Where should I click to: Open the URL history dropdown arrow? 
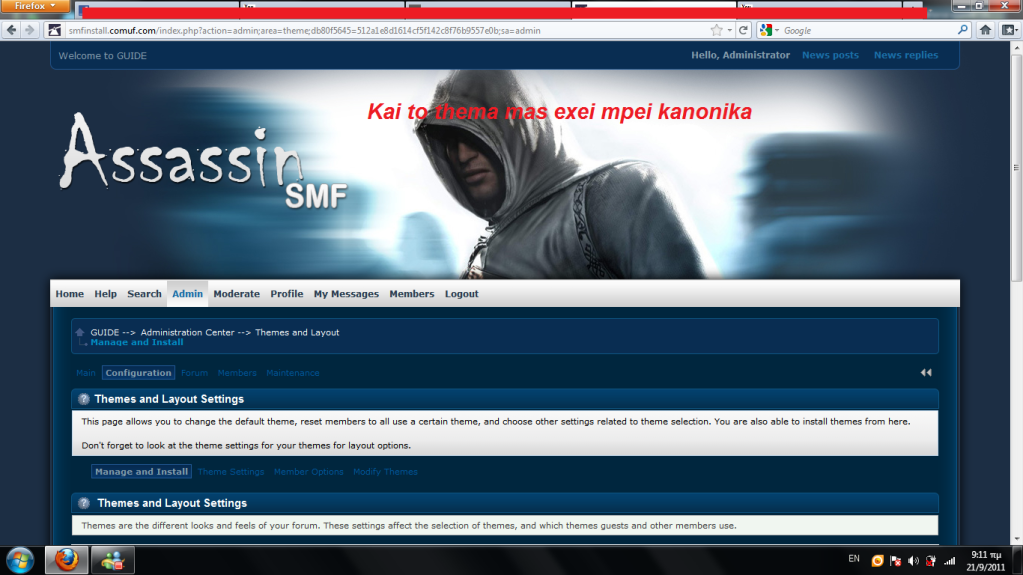coord(730,30)
